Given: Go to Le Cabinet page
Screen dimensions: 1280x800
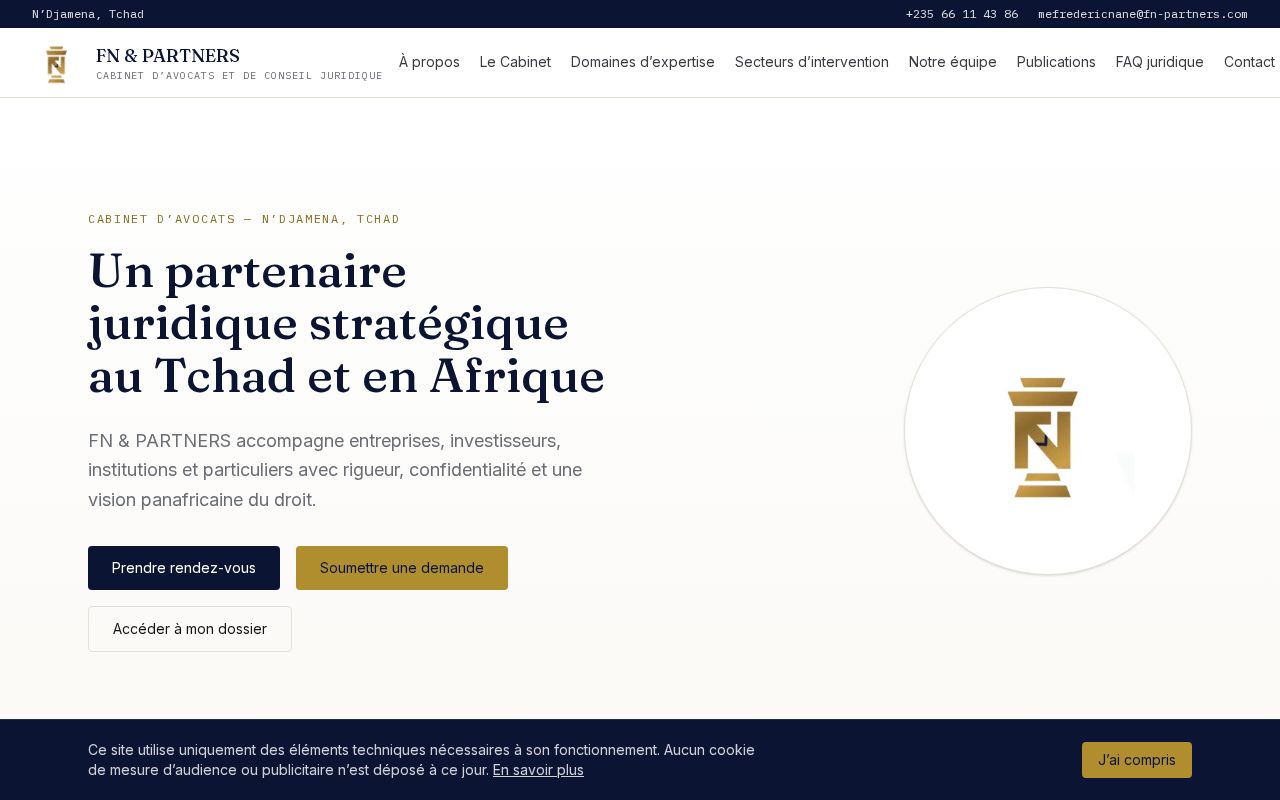Looking at the screenshot, I should 515,62.
